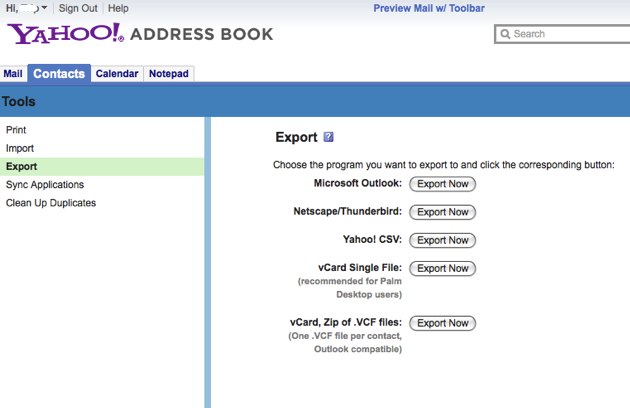Switch to the Mail tab
The width and height of the screenshot is (630, 408).
point(13,74)
